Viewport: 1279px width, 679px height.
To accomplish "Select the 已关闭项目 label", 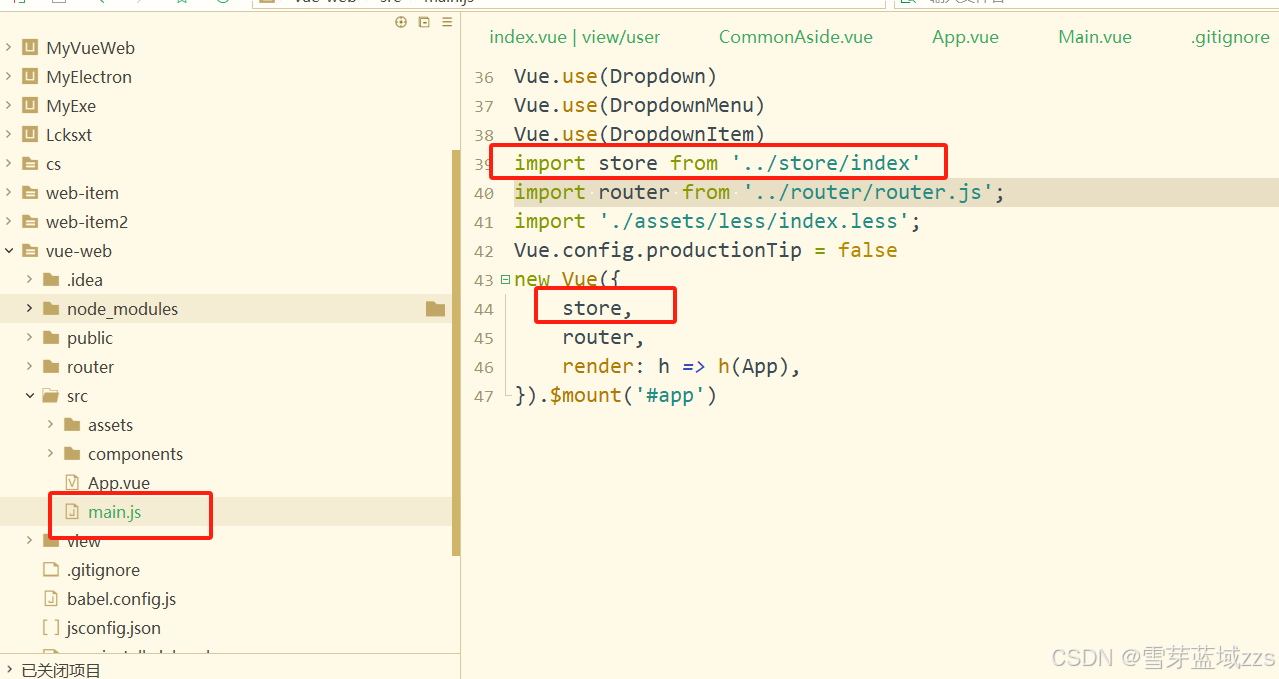I will click(x=61, y=670).
